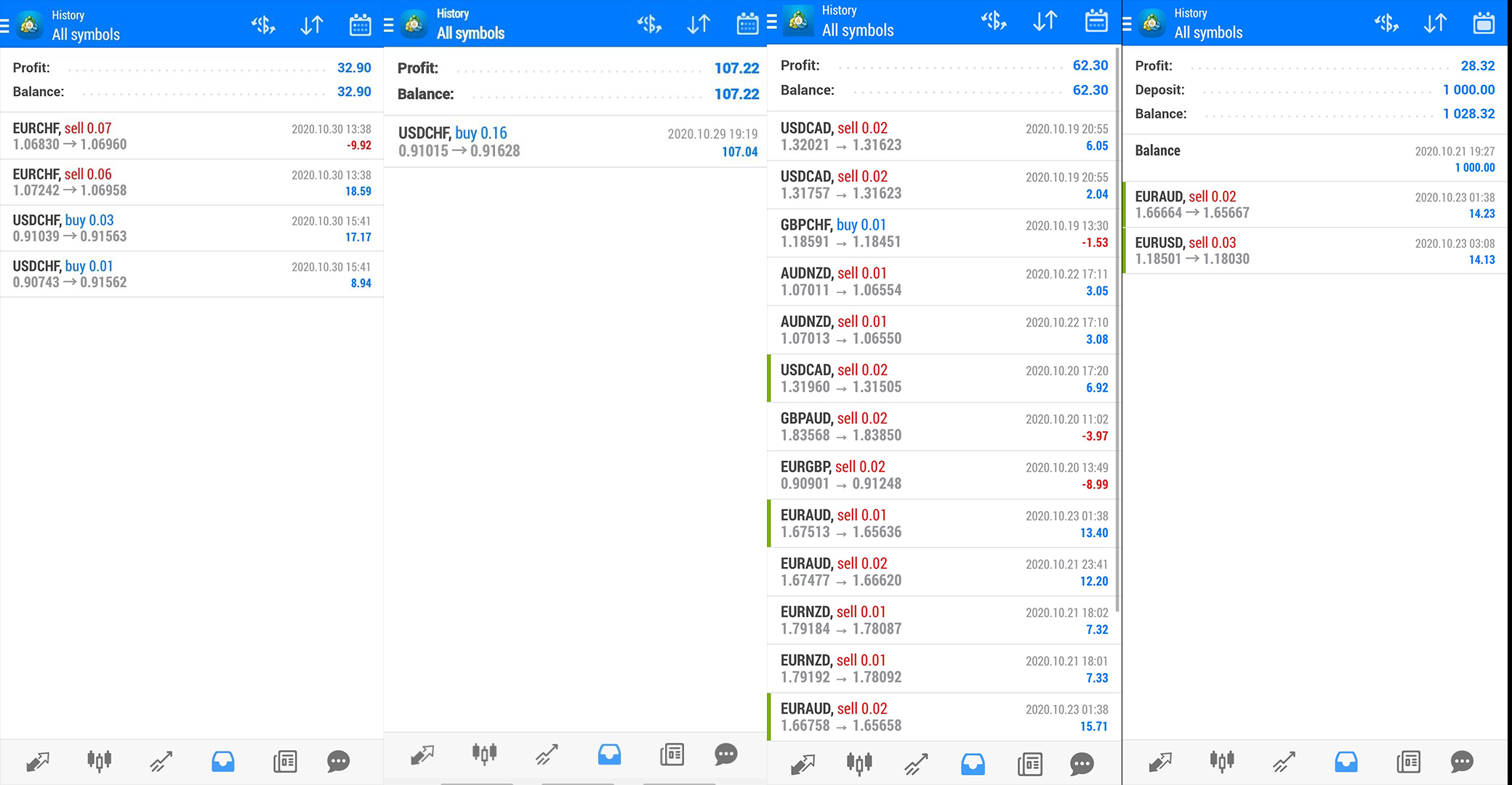This screenshot has width=1512, height=785.
Task: Open the sort order icon
Action: [311, 24]
